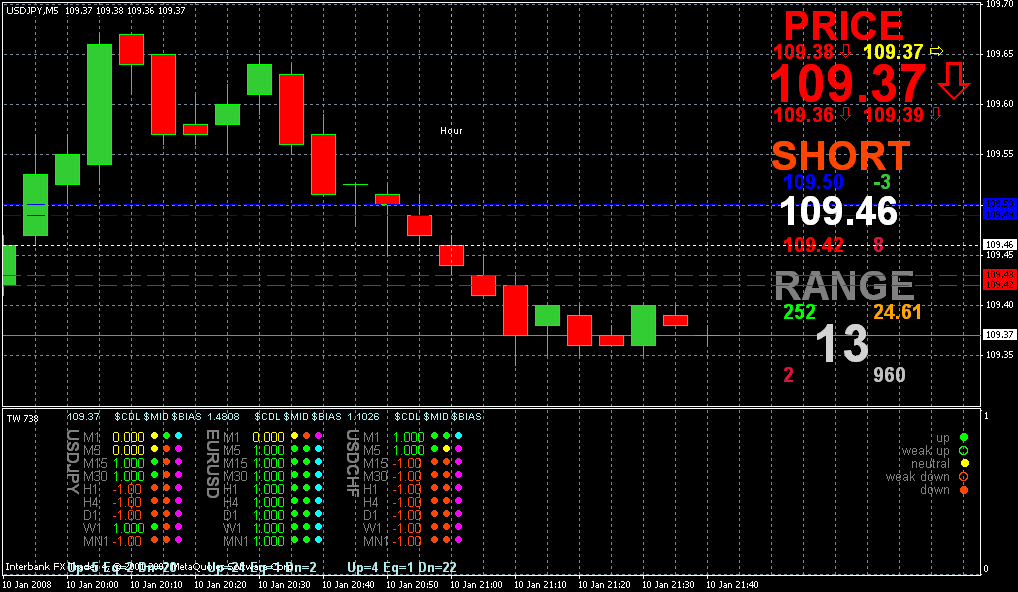The image size is (1018, 592).
Task: Click the large white 109.46 value
Action: pos(839,212)
